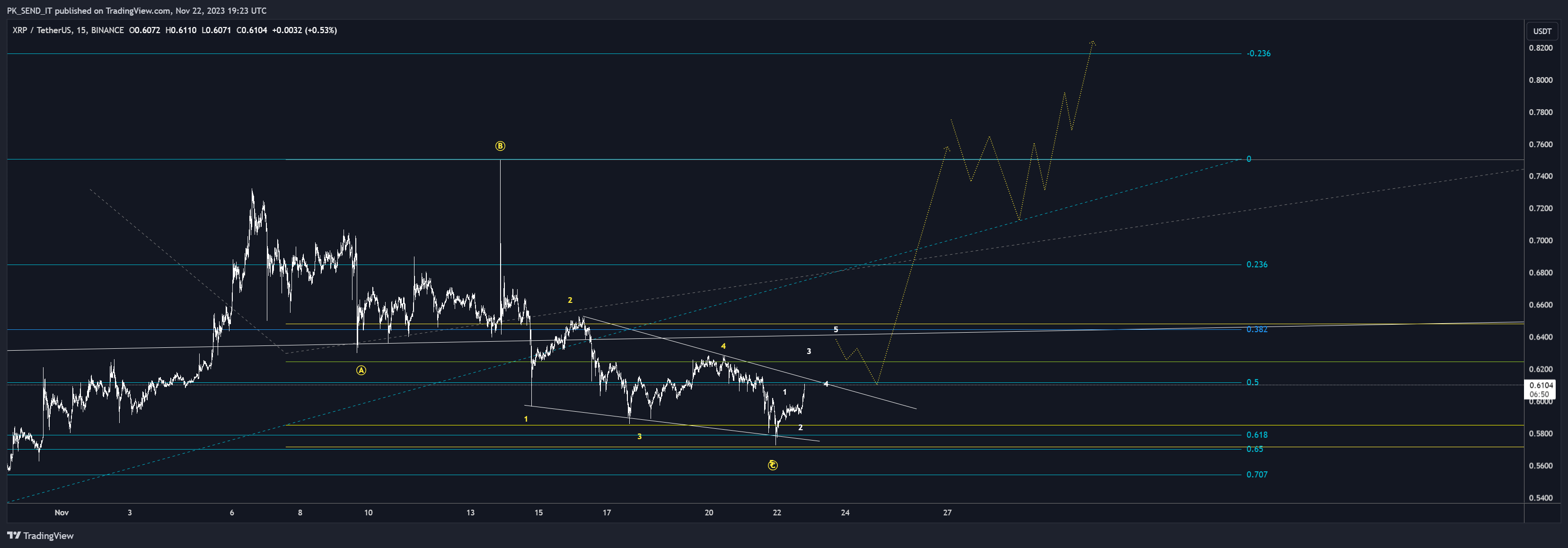Viewport: 1568px width, 548px height.
Task: Click the USDT currency button on the price axis
Action: tap(1542, 31)
